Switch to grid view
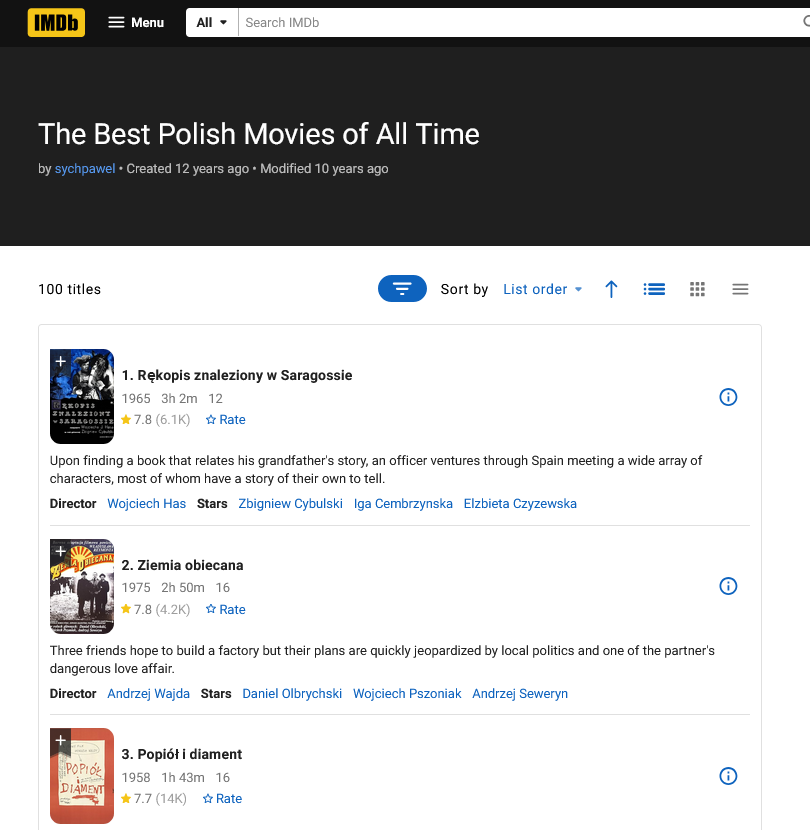 coord(697,289)
